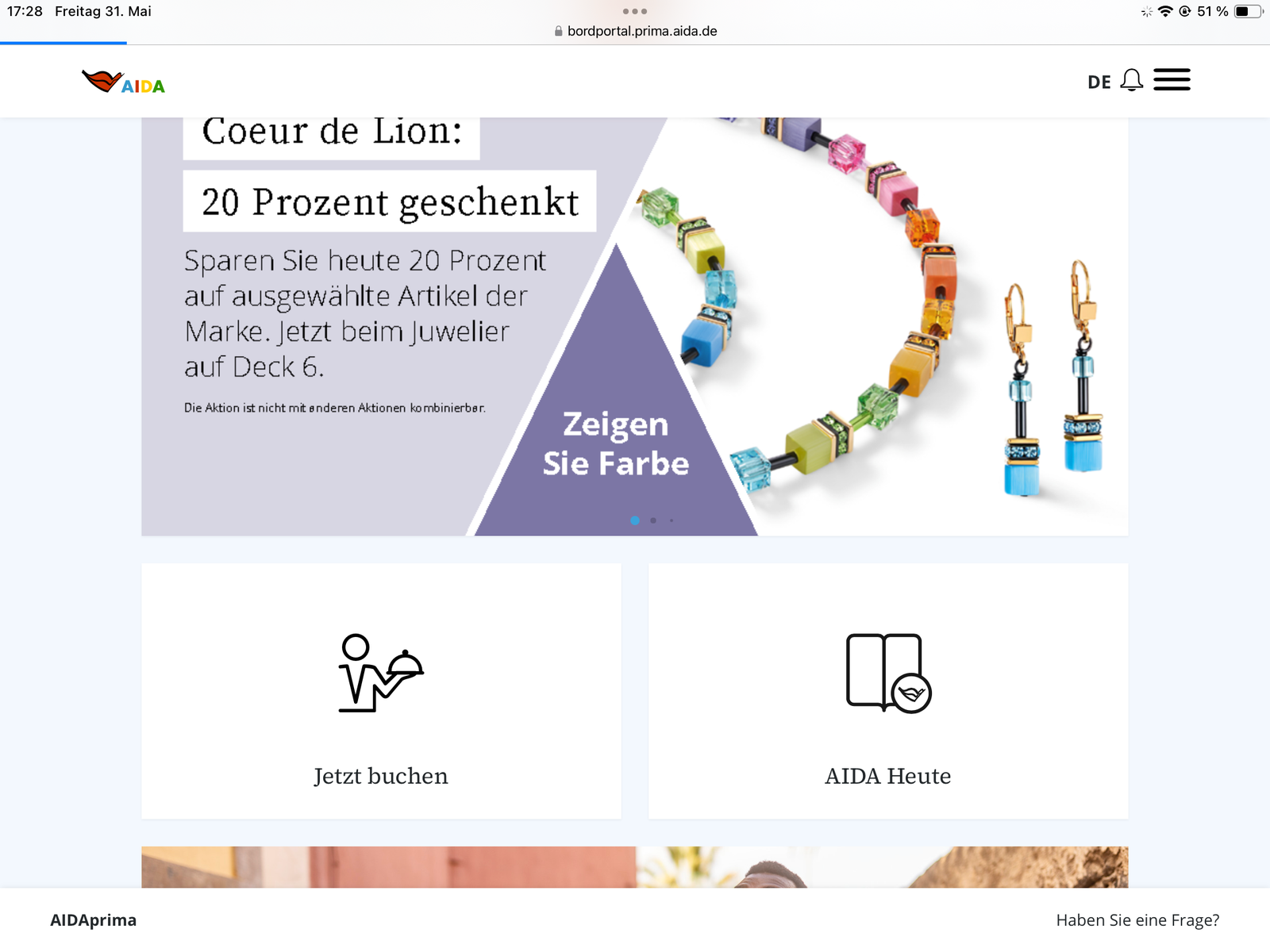Select the second carousel dot
Screen dimensions: 1270x952
pyautogui.click(x=653, y=520)
